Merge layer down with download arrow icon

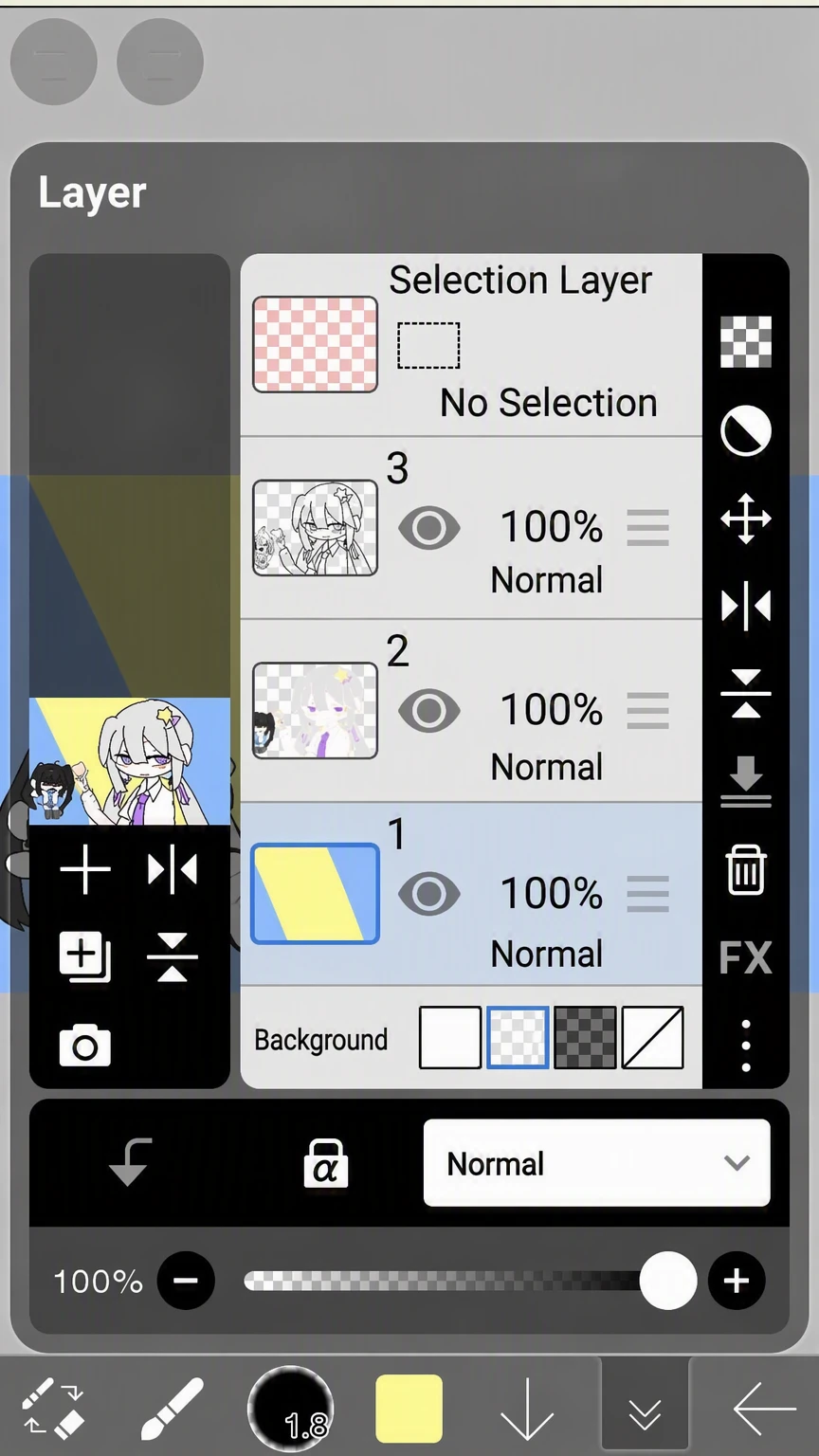746,781
